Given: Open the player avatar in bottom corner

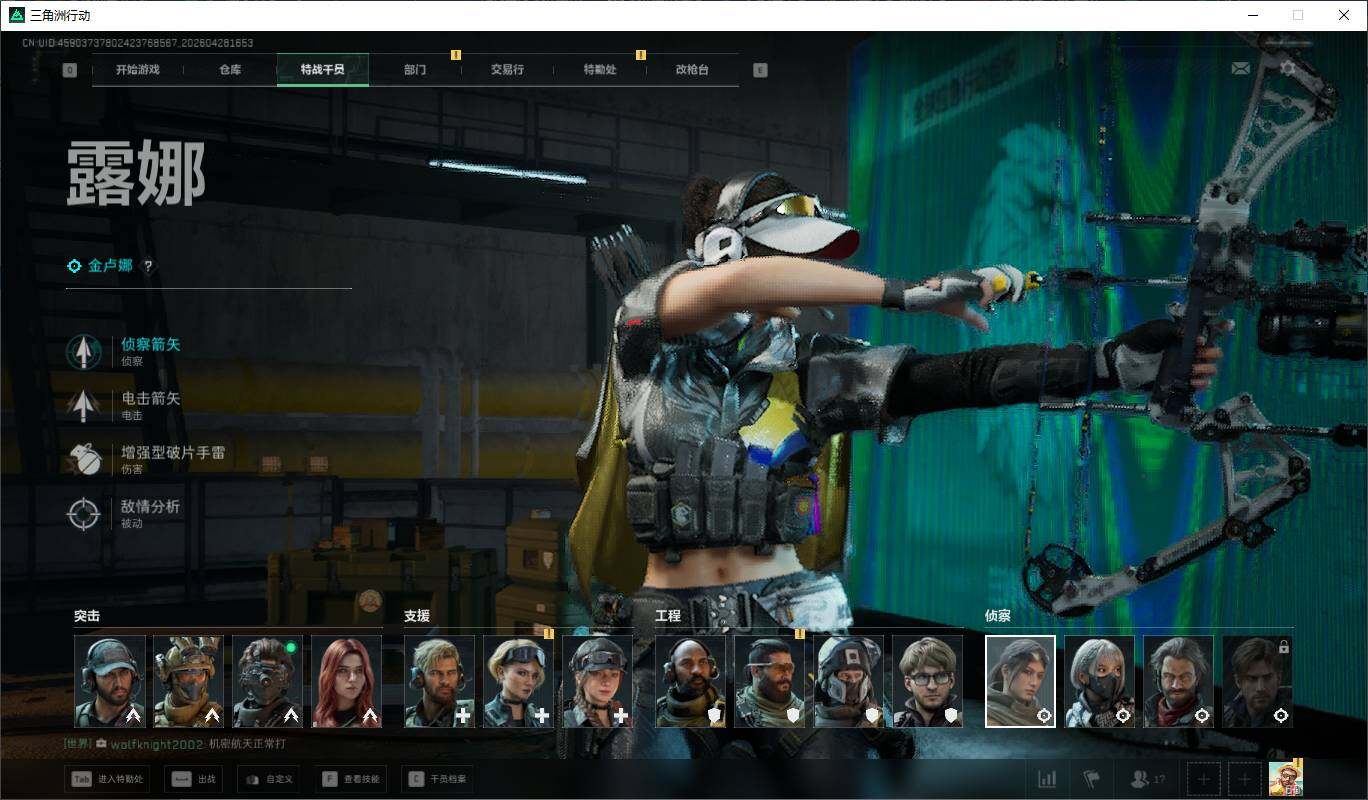Looking at the screenshot, I should pos(1285,778).
